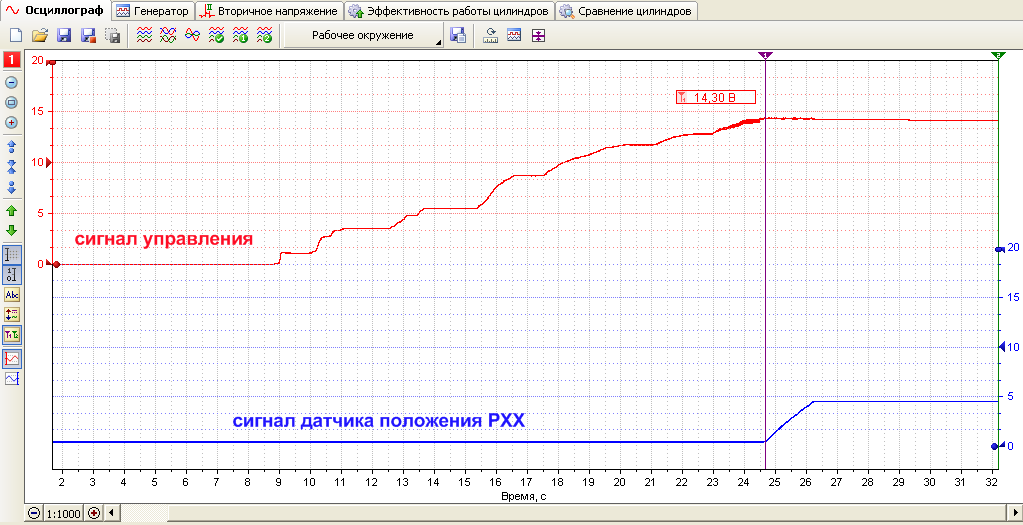
Task: Toggle the blue graph view button
Action: [12, 378]
